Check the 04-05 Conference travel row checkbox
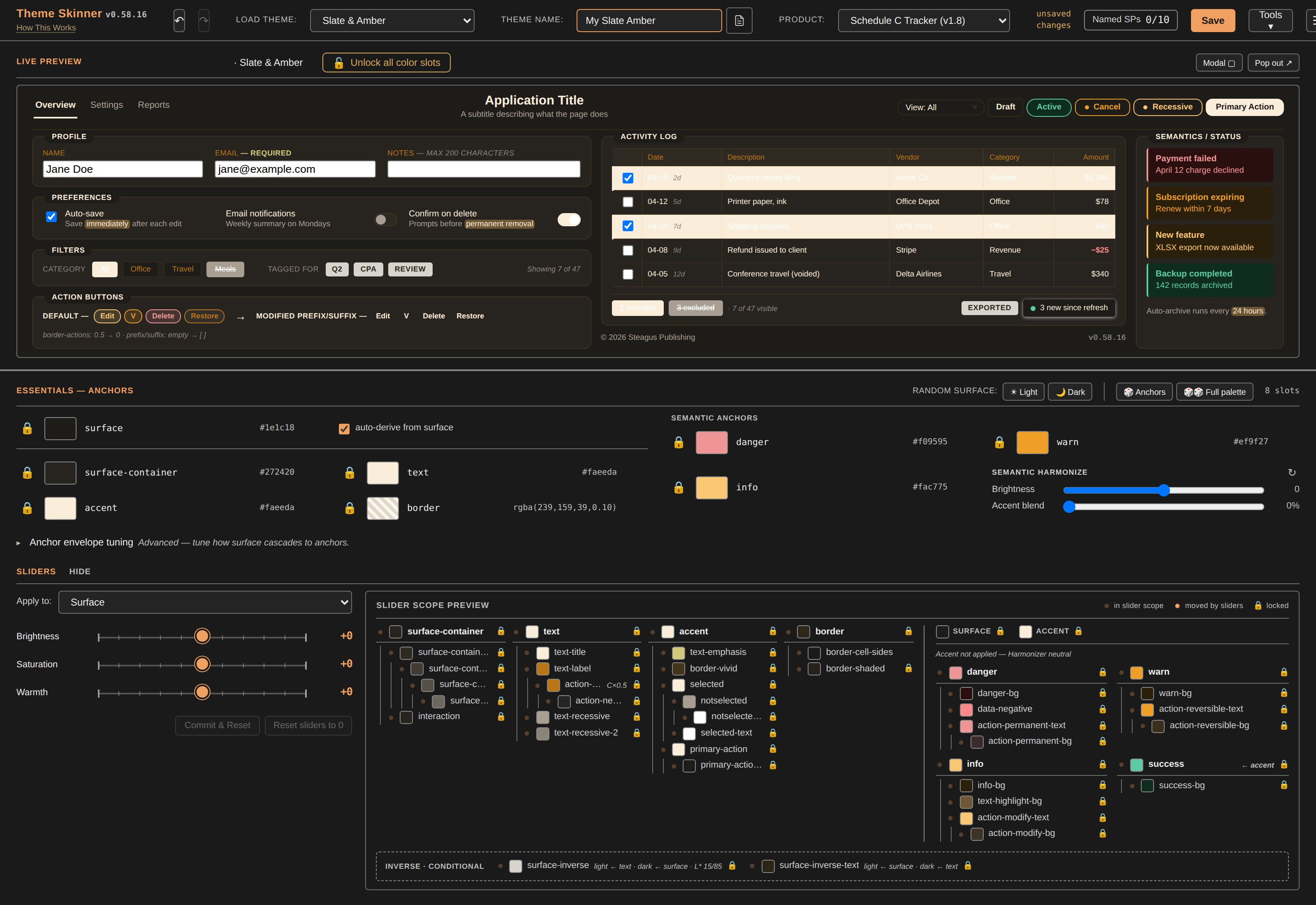The image size is (1316, 905). (x=628, y=274)
